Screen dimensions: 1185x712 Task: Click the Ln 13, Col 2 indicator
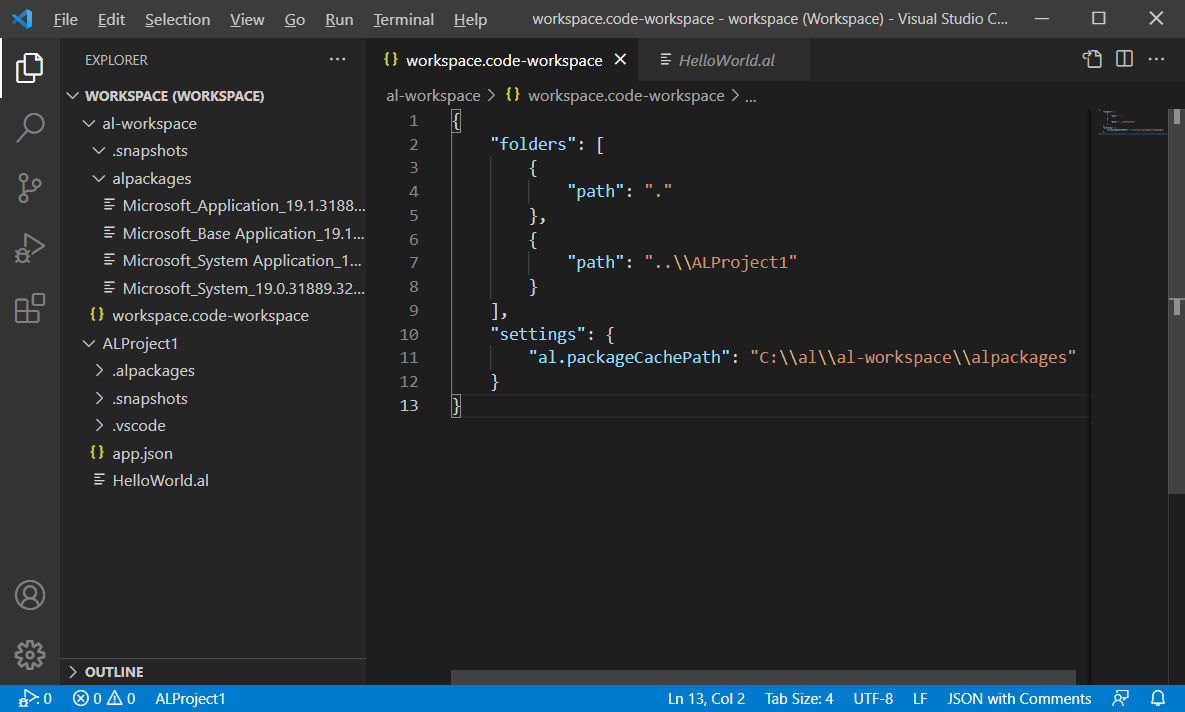tap(706, 698)
